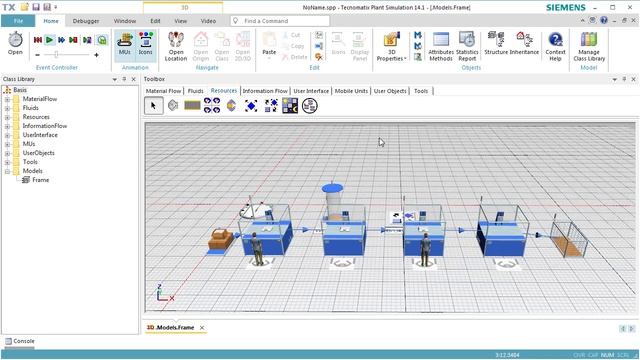The height and width of the screenshot is (360, 640).
Task: Select the gray FootPath resource tool
Action: pyautogui.click(x=192, y=106)
